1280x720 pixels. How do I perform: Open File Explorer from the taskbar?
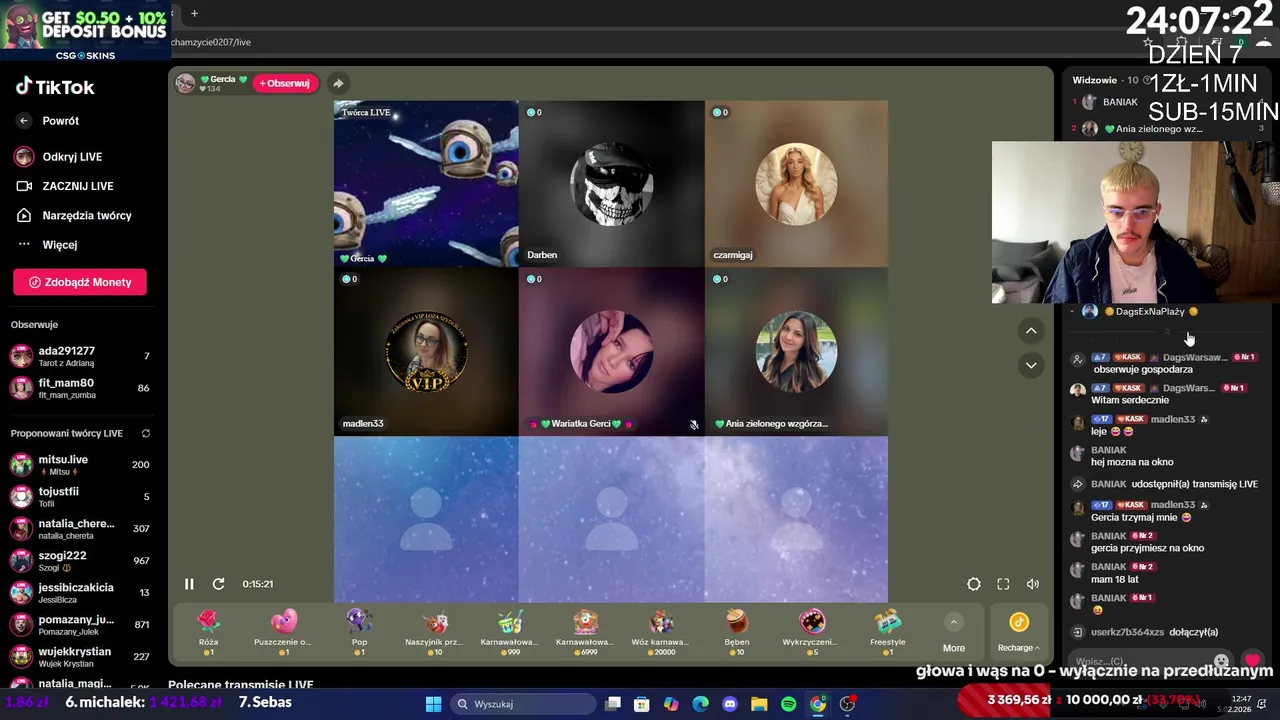(x=759, y=704)
